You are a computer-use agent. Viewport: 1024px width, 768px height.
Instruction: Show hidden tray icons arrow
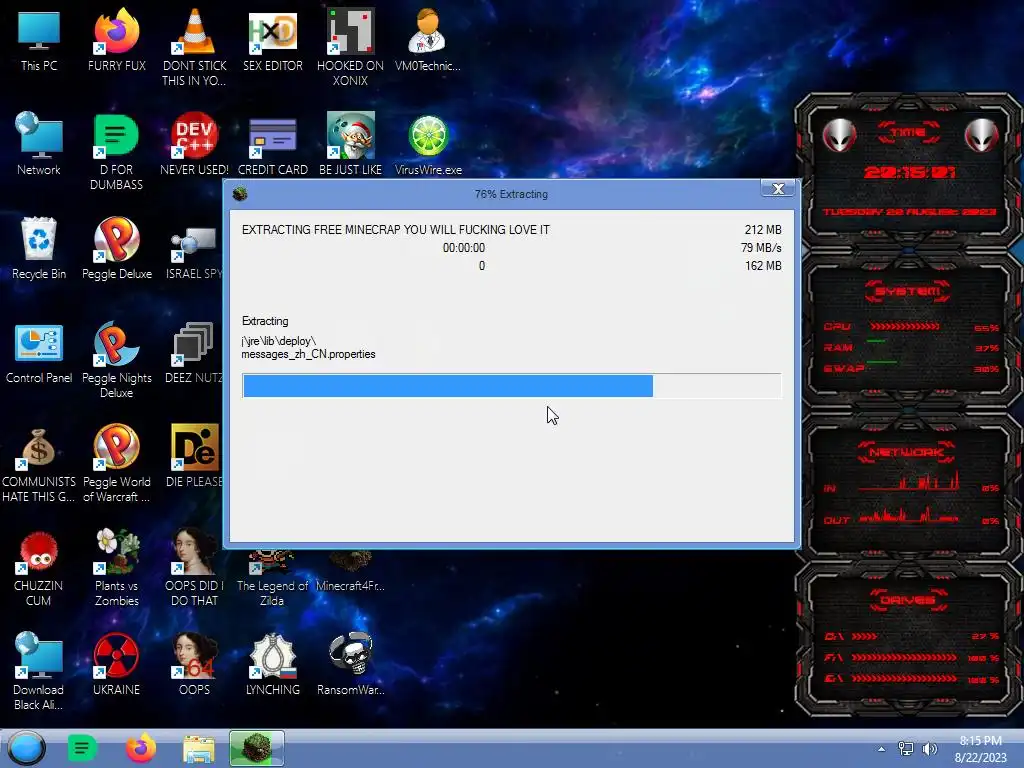tap(882, 749)
